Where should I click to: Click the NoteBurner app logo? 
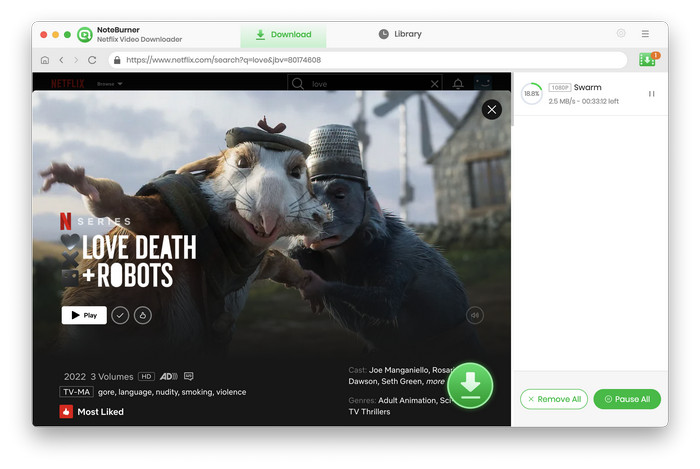pyautogui.click(x=84, y=34)
